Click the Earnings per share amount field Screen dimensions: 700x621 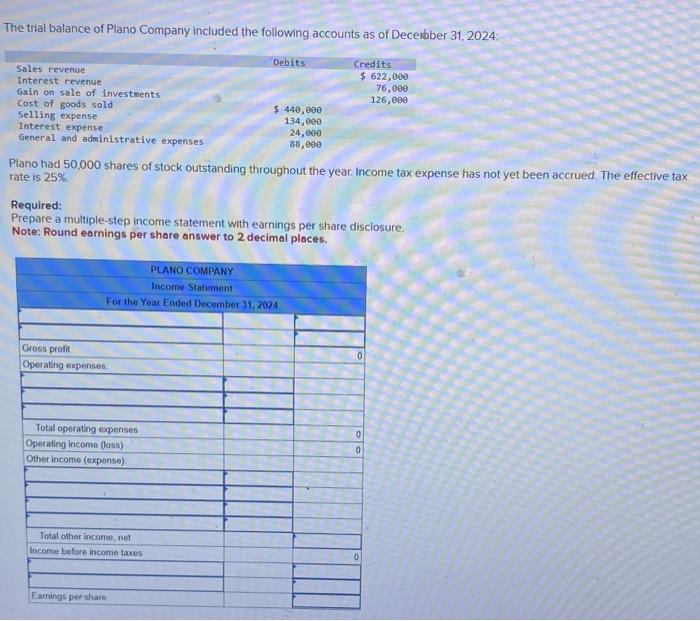point(327,600)
